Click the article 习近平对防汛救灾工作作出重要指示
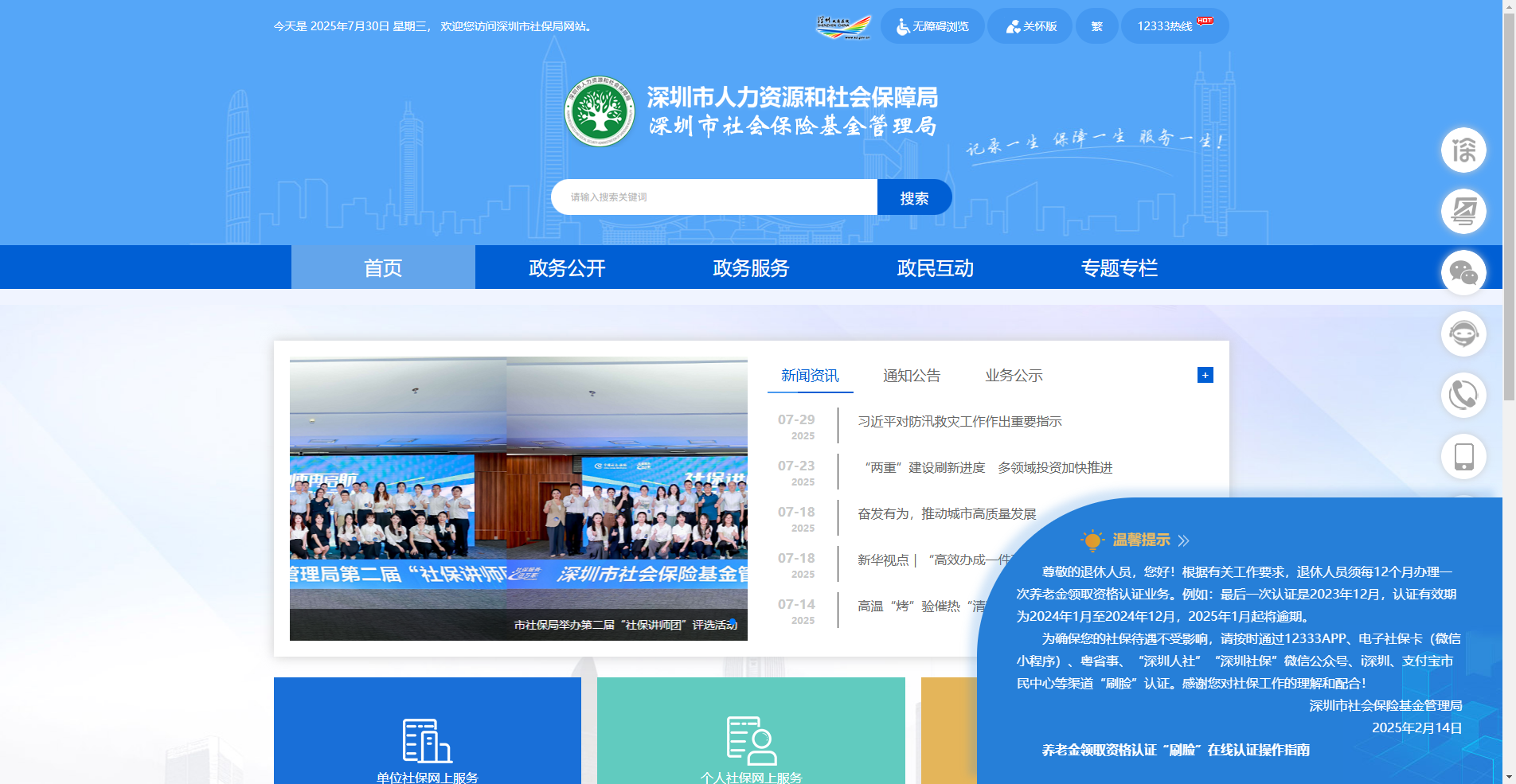Viewport: 1516px width, 784px height. coord(959,422)
